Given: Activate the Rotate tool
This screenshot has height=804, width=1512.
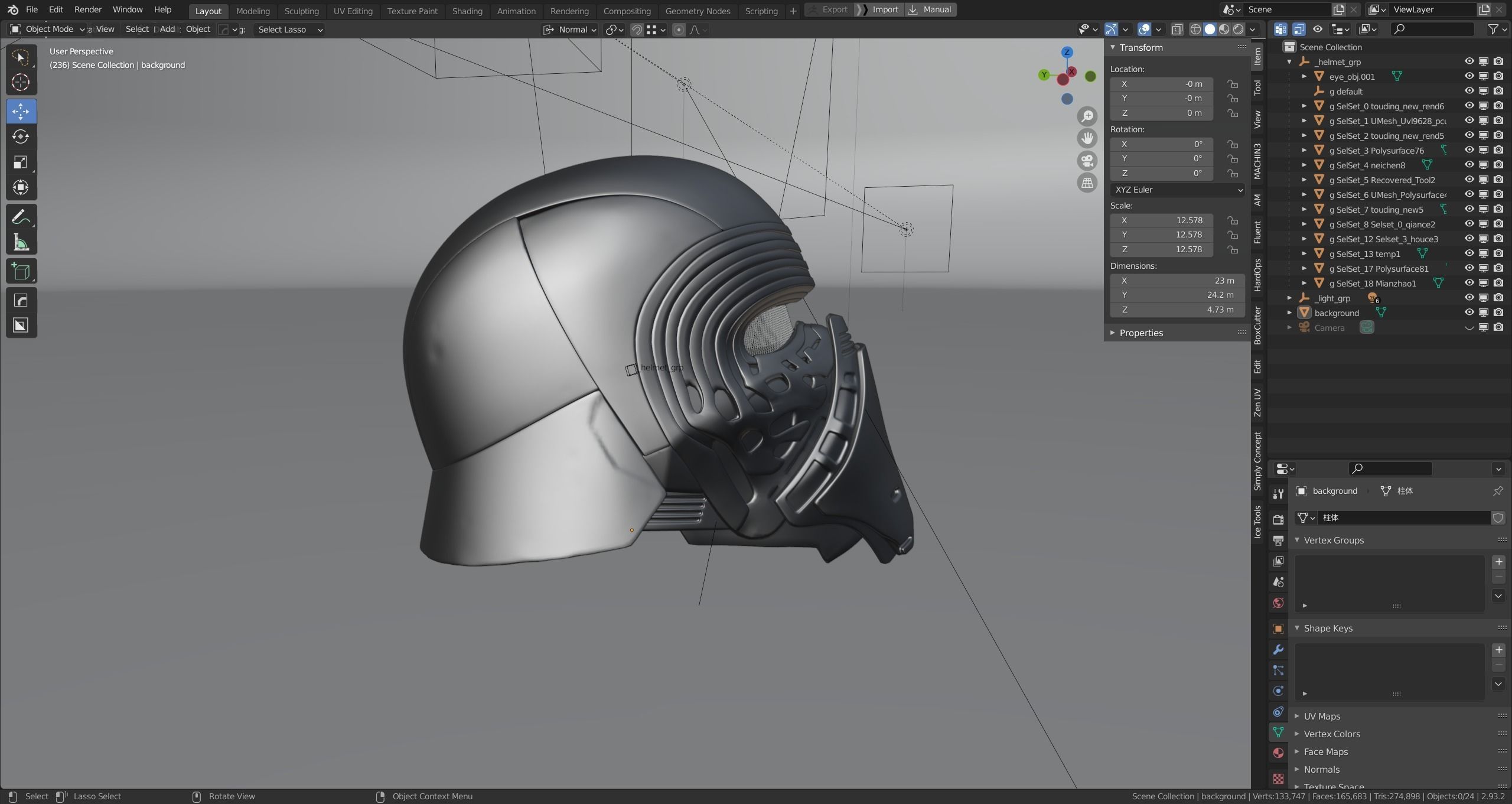Looking at the screenshot, I should 21,136.
